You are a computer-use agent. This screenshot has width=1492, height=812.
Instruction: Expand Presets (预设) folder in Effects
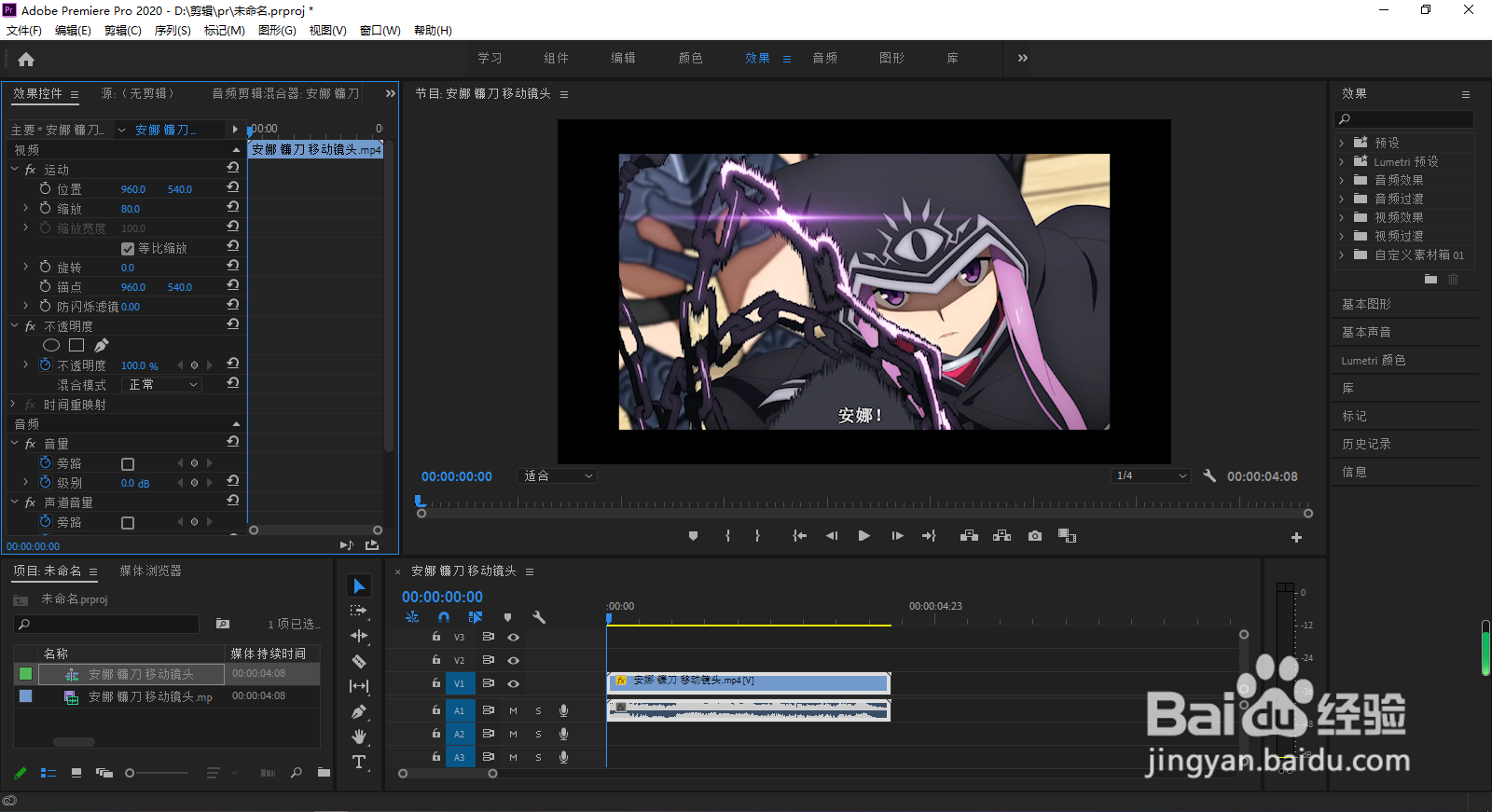(1342, 143)
